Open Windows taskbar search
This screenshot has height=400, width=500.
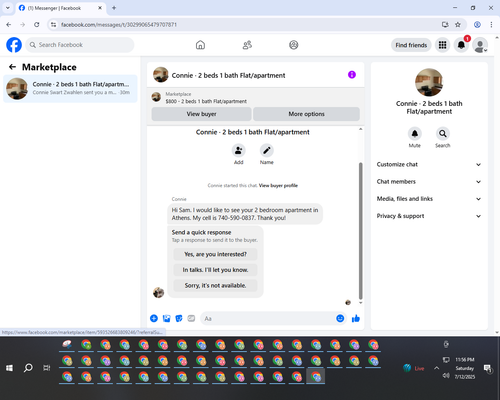coord(28,368)
